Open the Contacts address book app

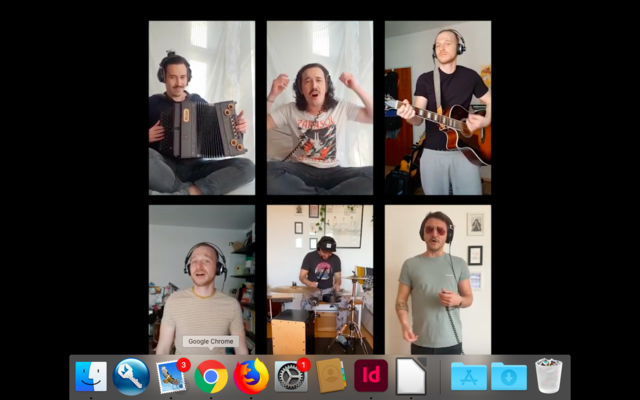331,377
